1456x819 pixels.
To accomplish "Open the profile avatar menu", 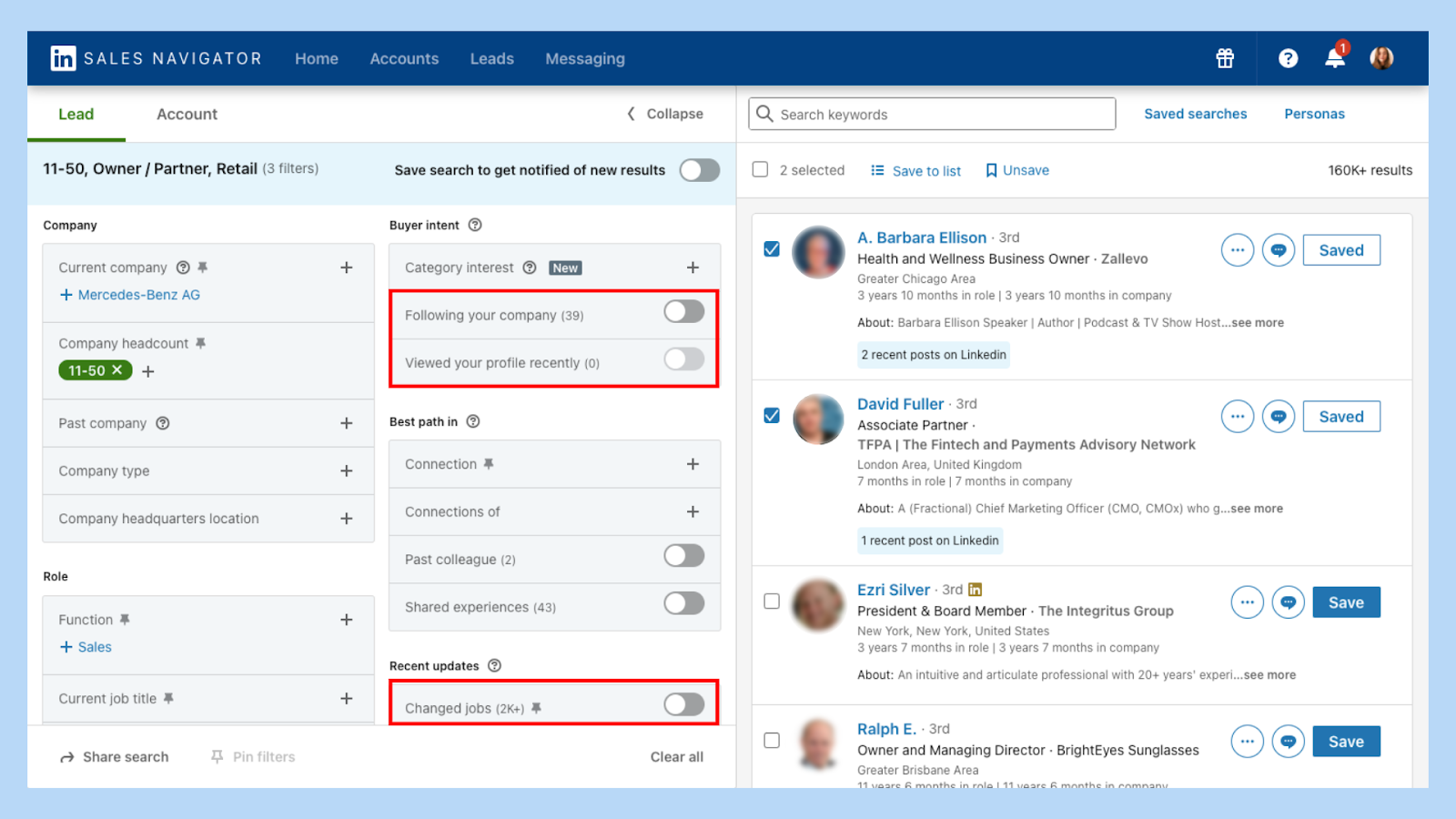I will click(1381, 58).
